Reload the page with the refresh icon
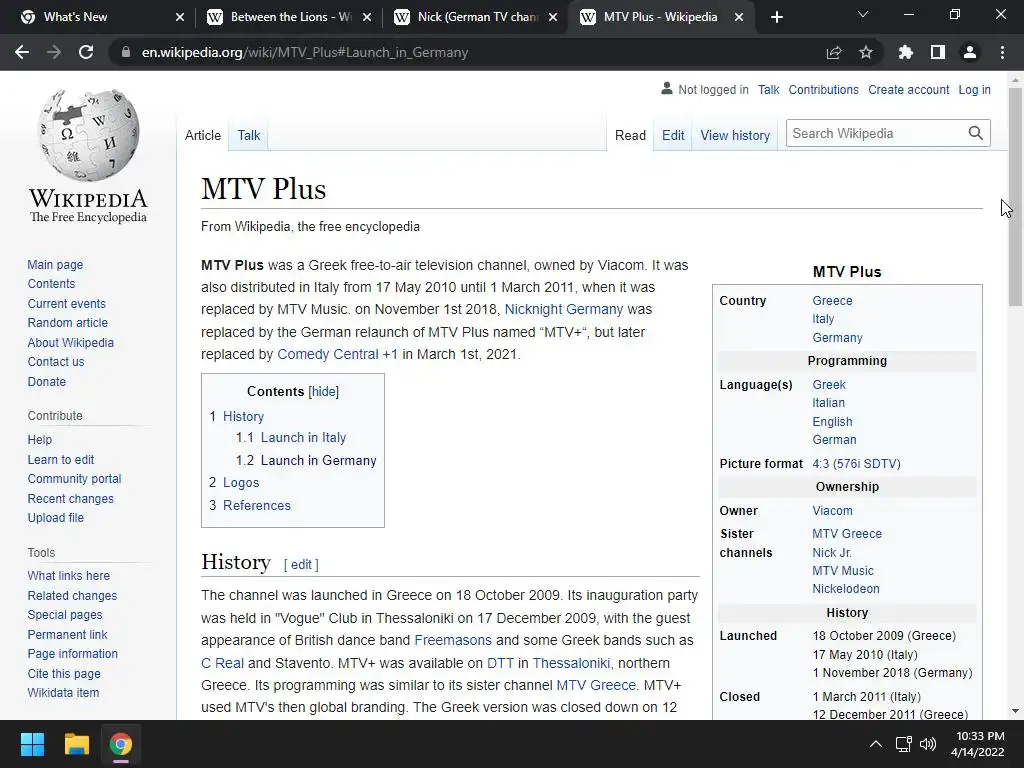The height and width of the screenshot is (768, 1024). 86,52
